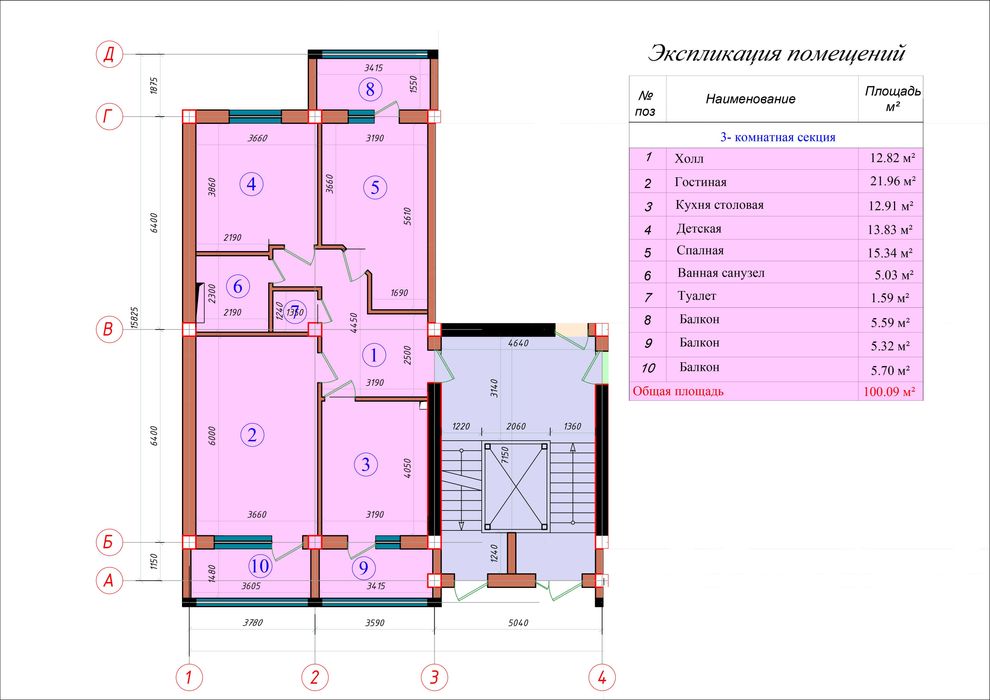
Task: Click the balcony area "5.32 м²"
Action: coord(890,346)
